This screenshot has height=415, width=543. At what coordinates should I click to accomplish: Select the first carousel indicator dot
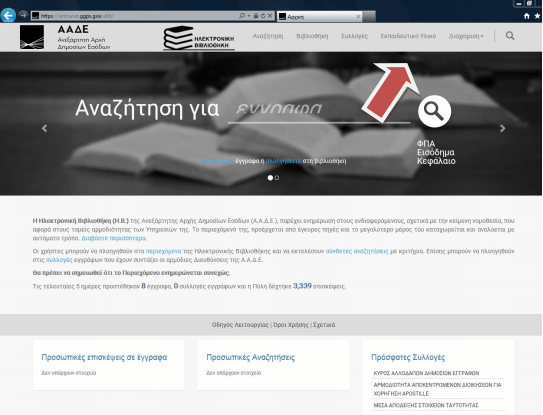270,178
